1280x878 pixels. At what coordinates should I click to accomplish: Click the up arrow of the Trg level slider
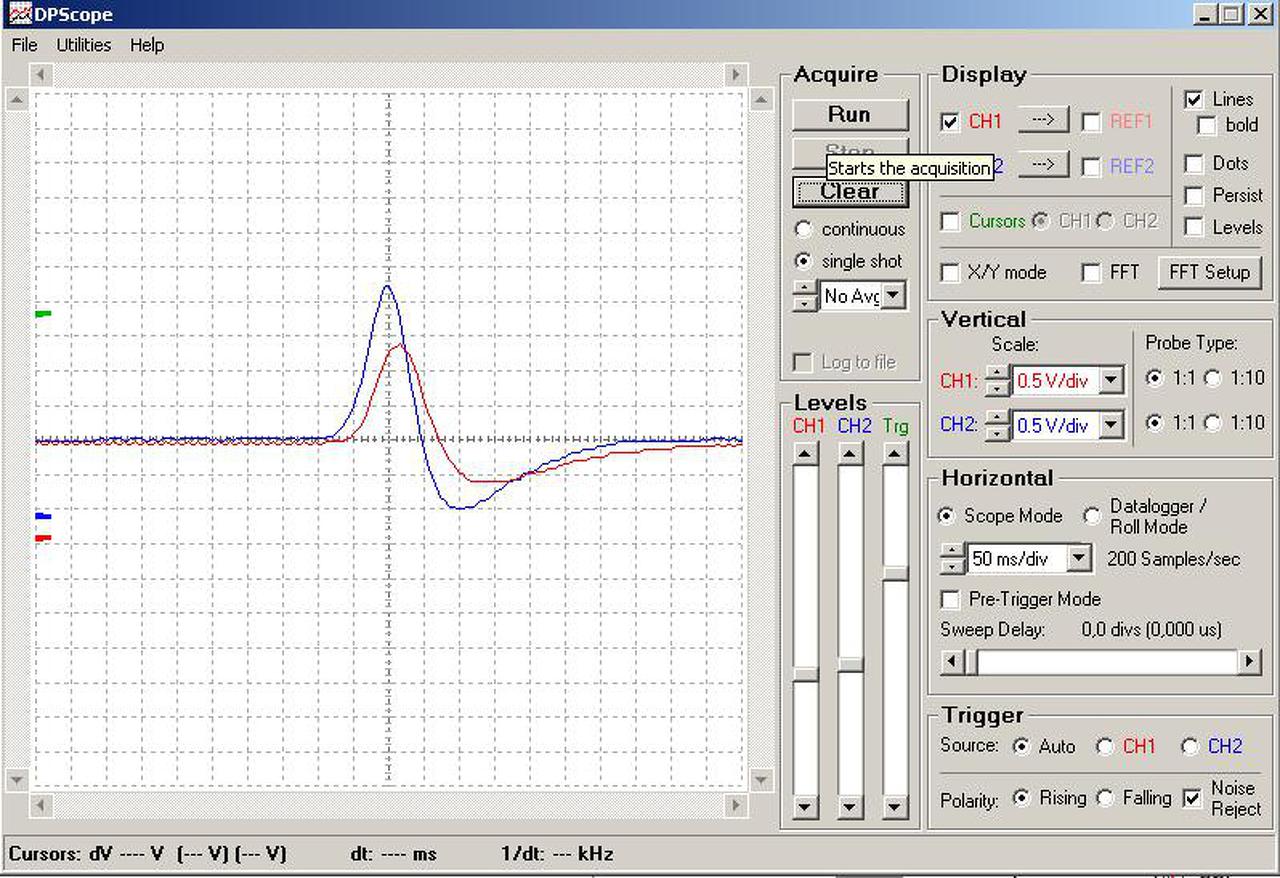pos(896,454)
